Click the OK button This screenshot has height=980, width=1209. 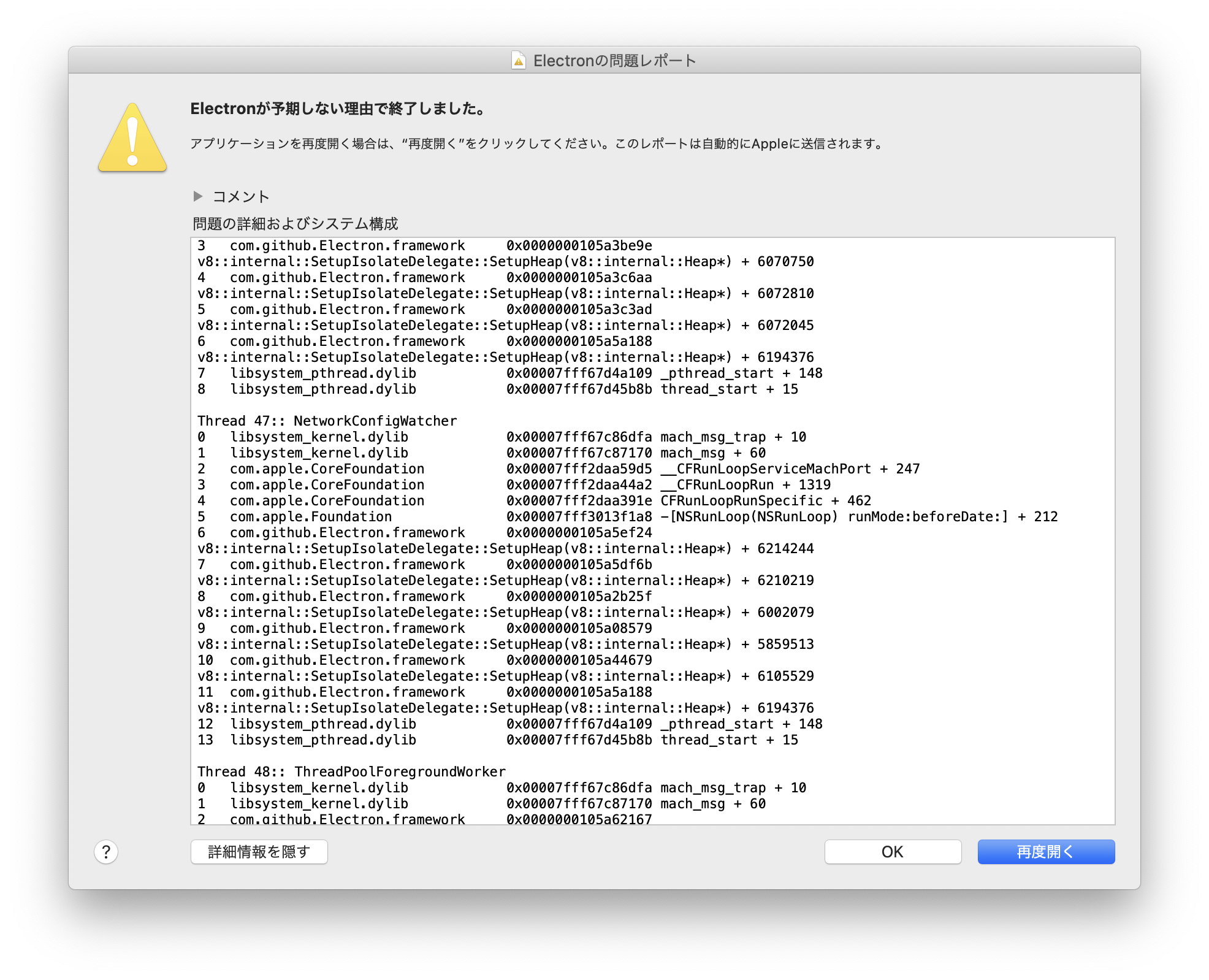click(x=893, y=852)
